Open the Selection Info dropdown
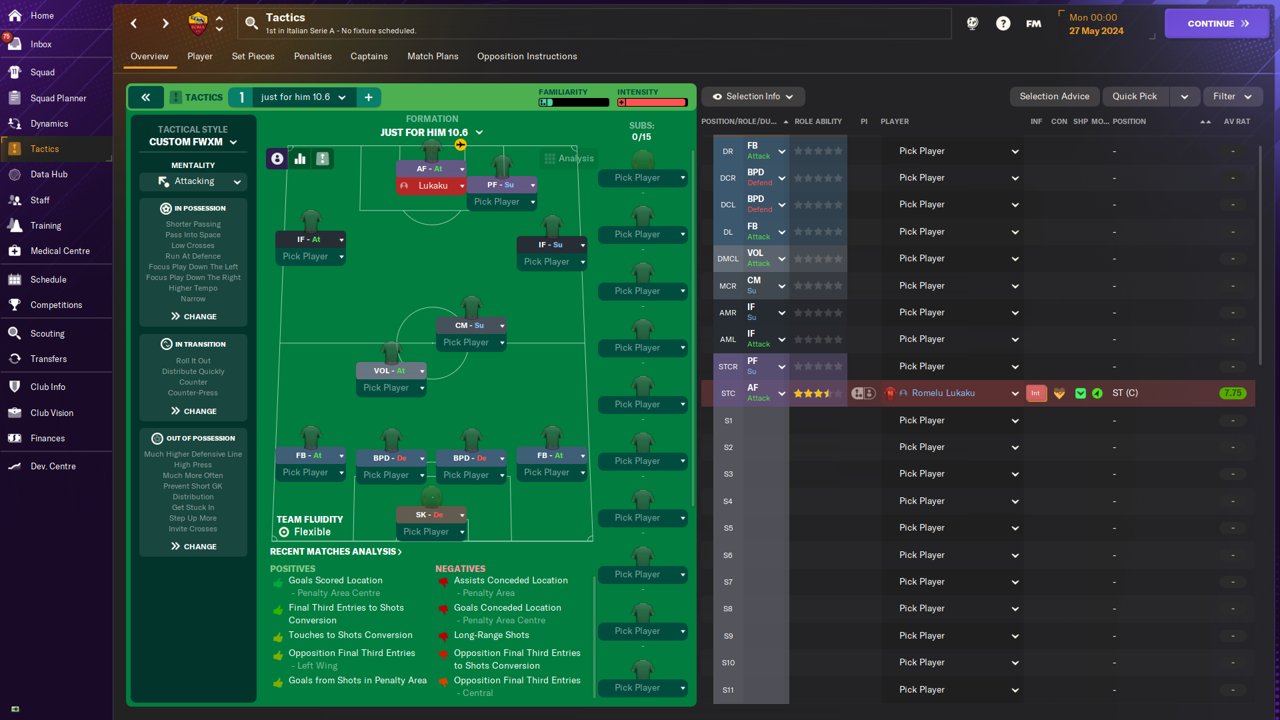1280x720 pixels. pyautogui.click(x=752, y=96)
